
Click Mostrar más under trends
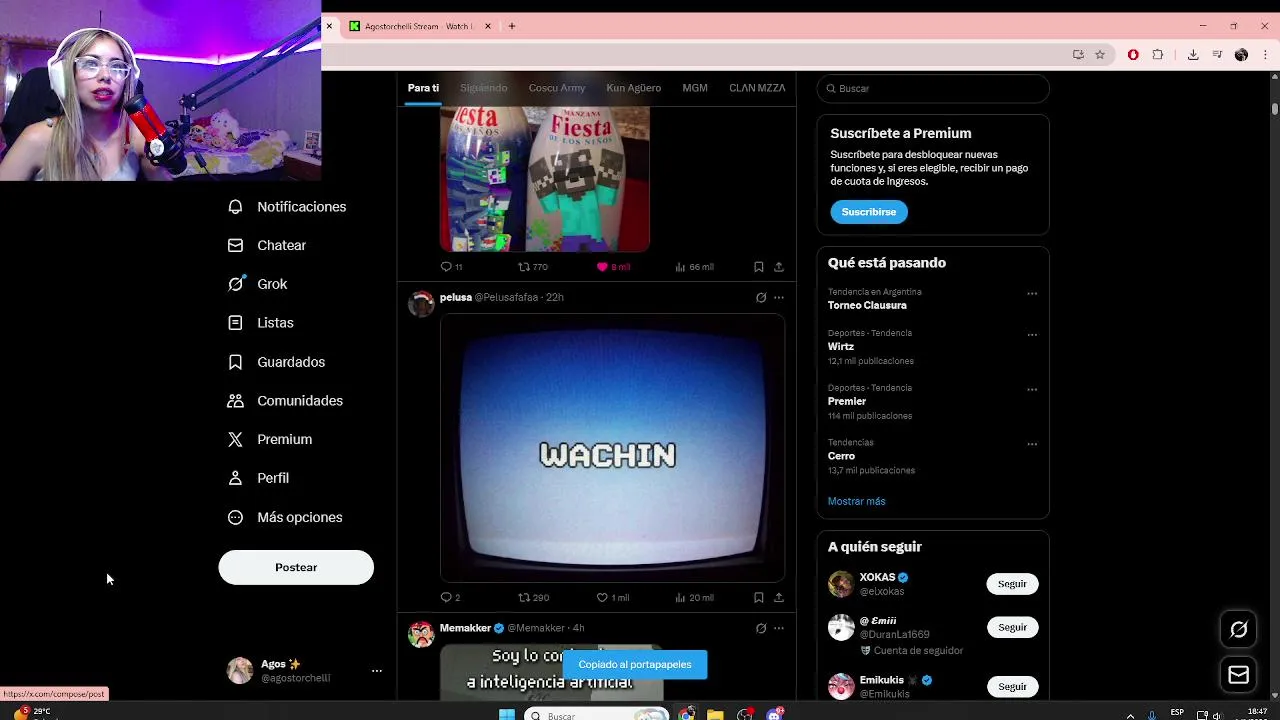tap(857, 501)
